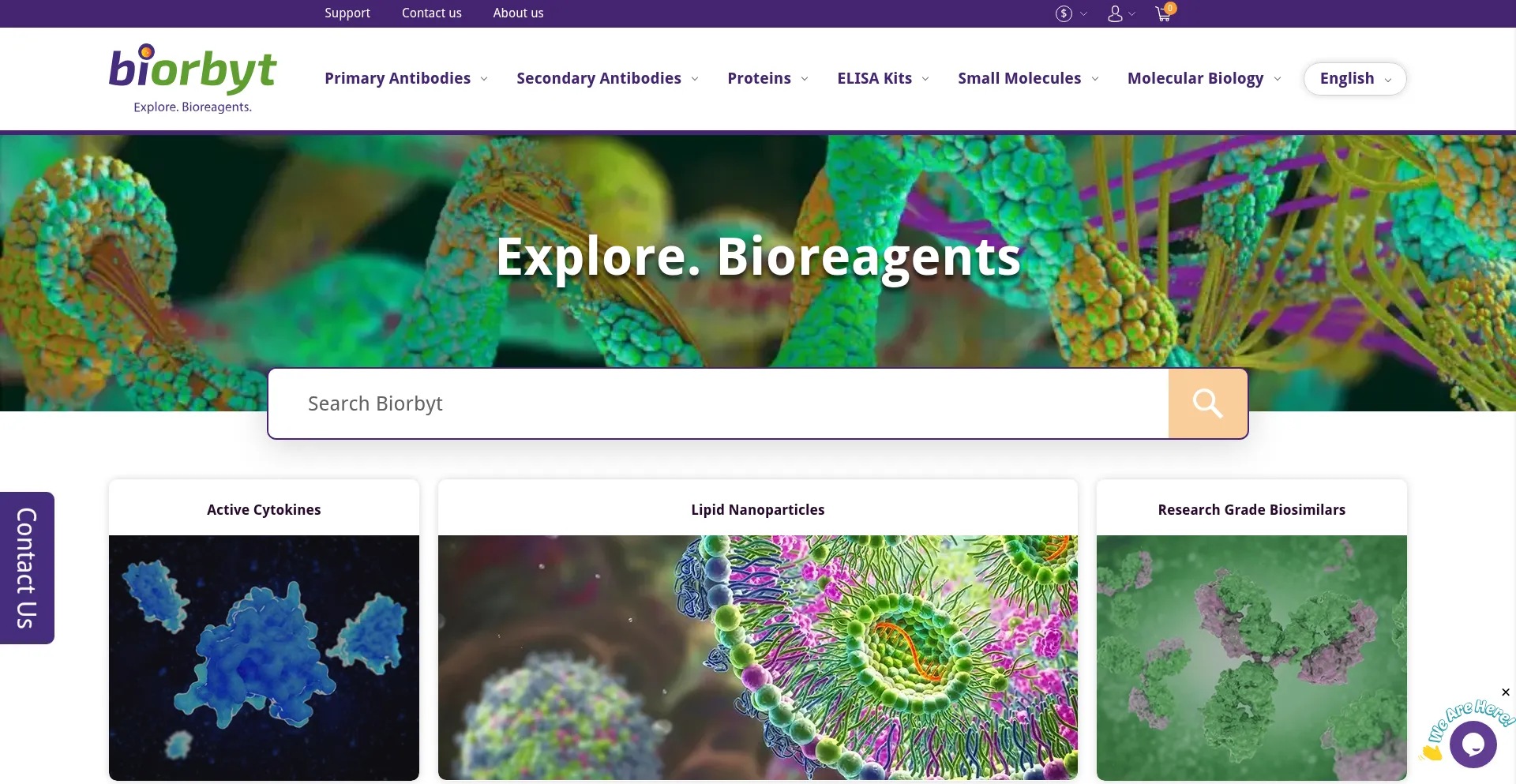1516x784 pixels.
Task: Expand the account dropdown chevron
Action: pyautogui.click(x=1132, y=14)
